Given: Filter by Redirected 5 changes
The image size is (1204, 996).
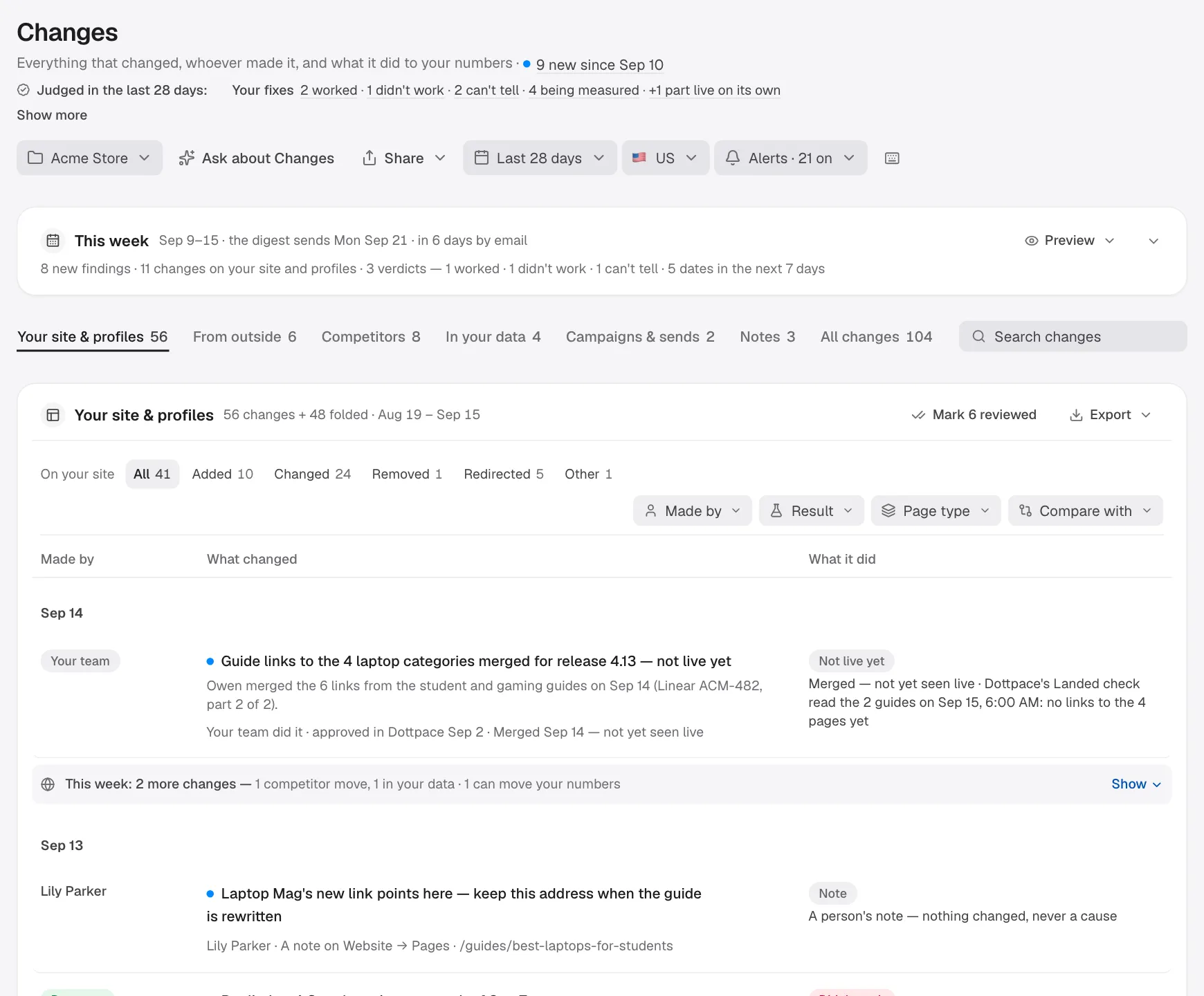Looking at the screenshot, I should click(x=504, y=474).
